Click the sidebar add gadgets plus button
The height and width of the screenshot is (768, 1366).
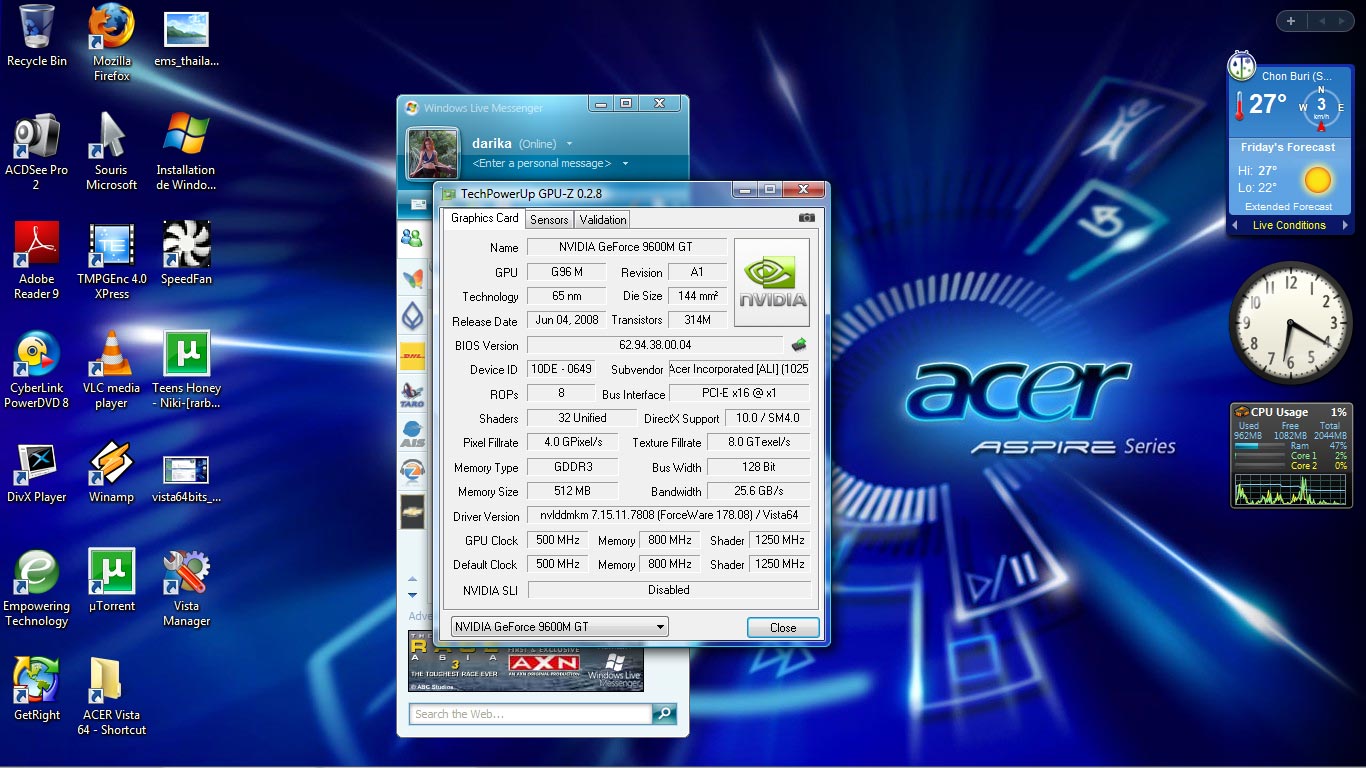pyautogui.click(x=1291, y=21)
